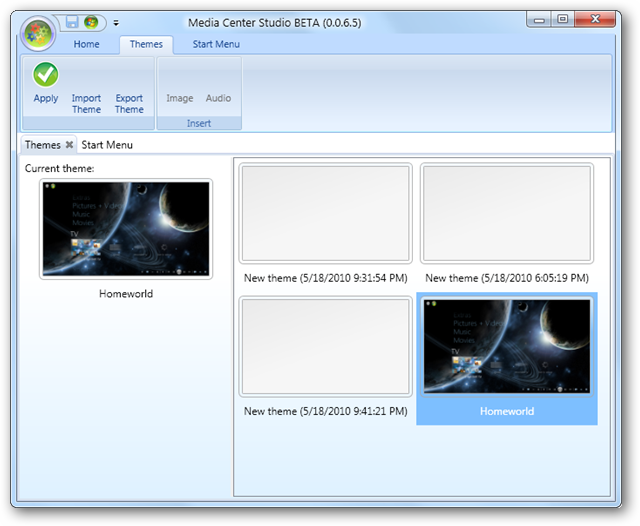The height and width of the screenshot is (526, 640).
Task: Click the Homeworld label under current theme
Action: (126, 294)
